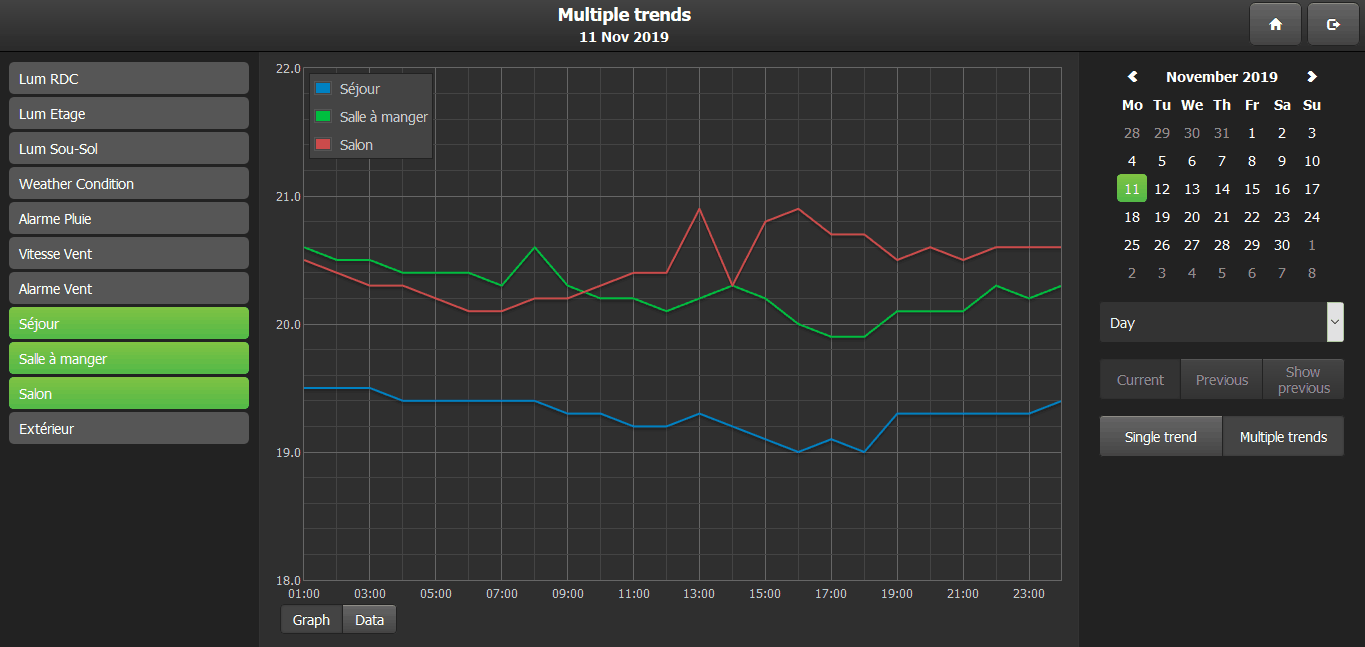This screenshot has width=1365, height=647.
Task: Switch to the Data tab
Action: [x=370, y=620]
